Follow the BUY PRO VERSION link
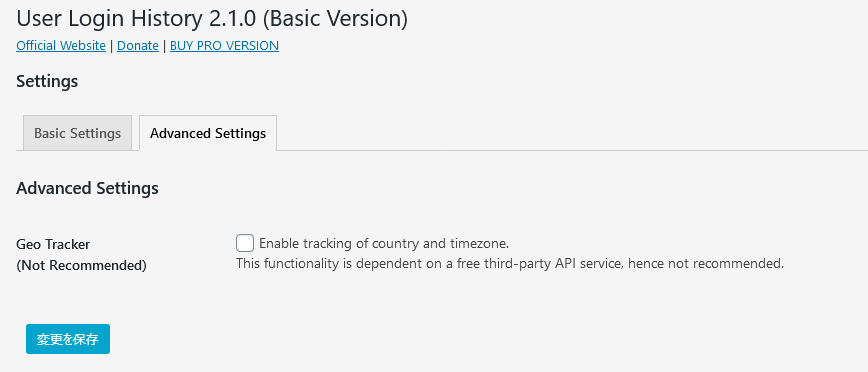The image size is (868, 372). tap(224, 45)
